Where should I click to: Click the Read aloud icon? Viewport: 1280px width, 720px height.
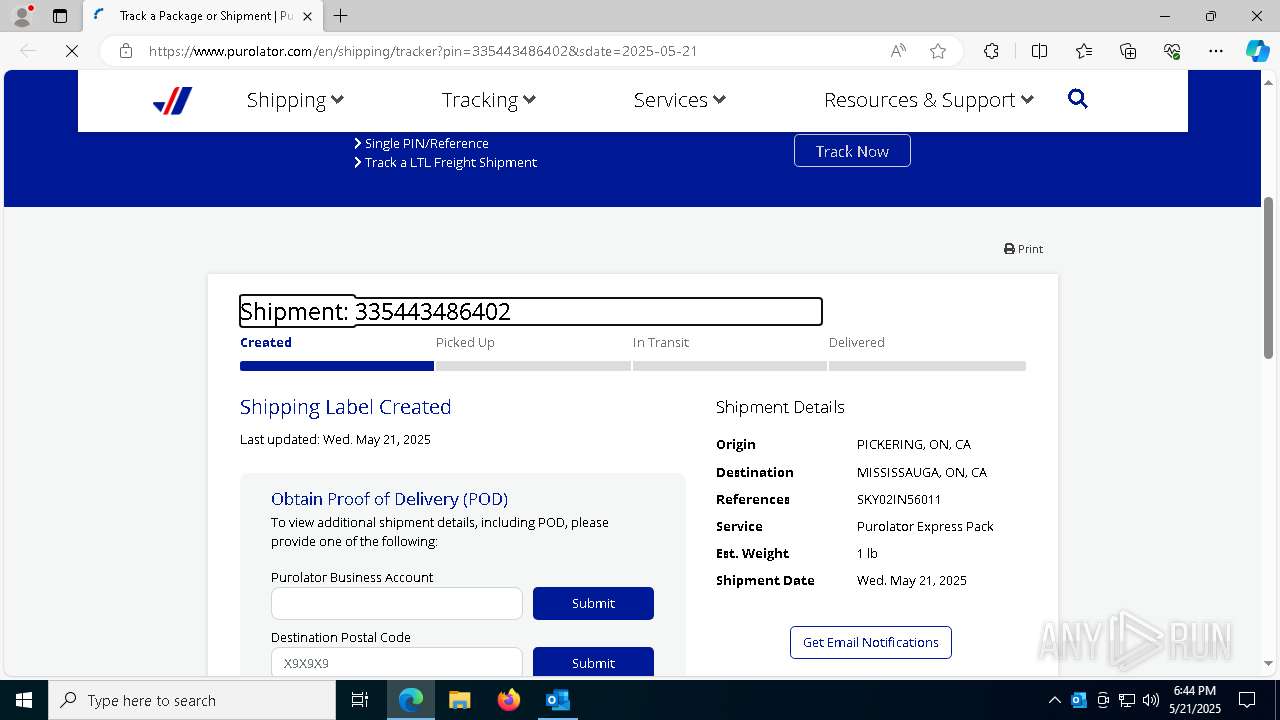click(898, 51)
